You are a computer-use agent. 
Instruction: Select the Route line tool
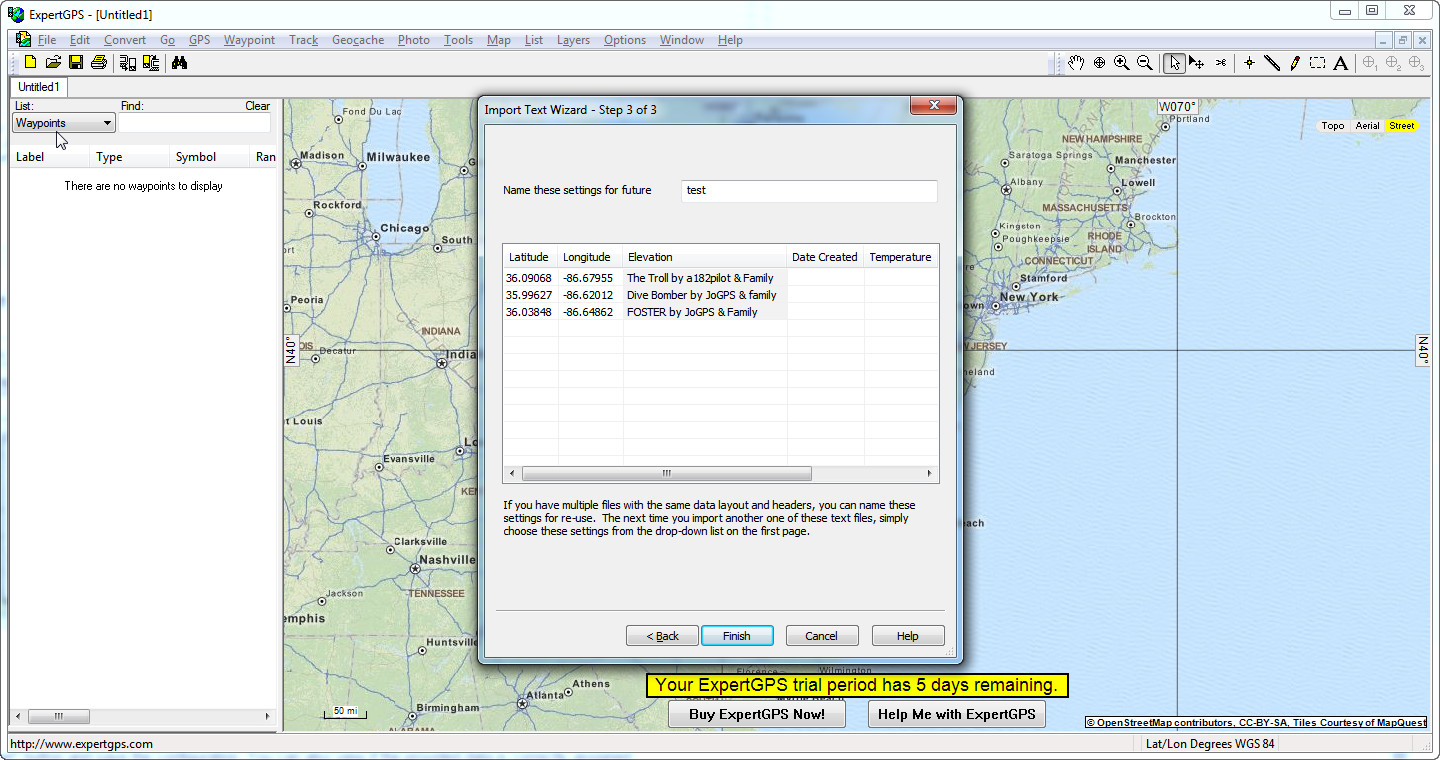1272,63
